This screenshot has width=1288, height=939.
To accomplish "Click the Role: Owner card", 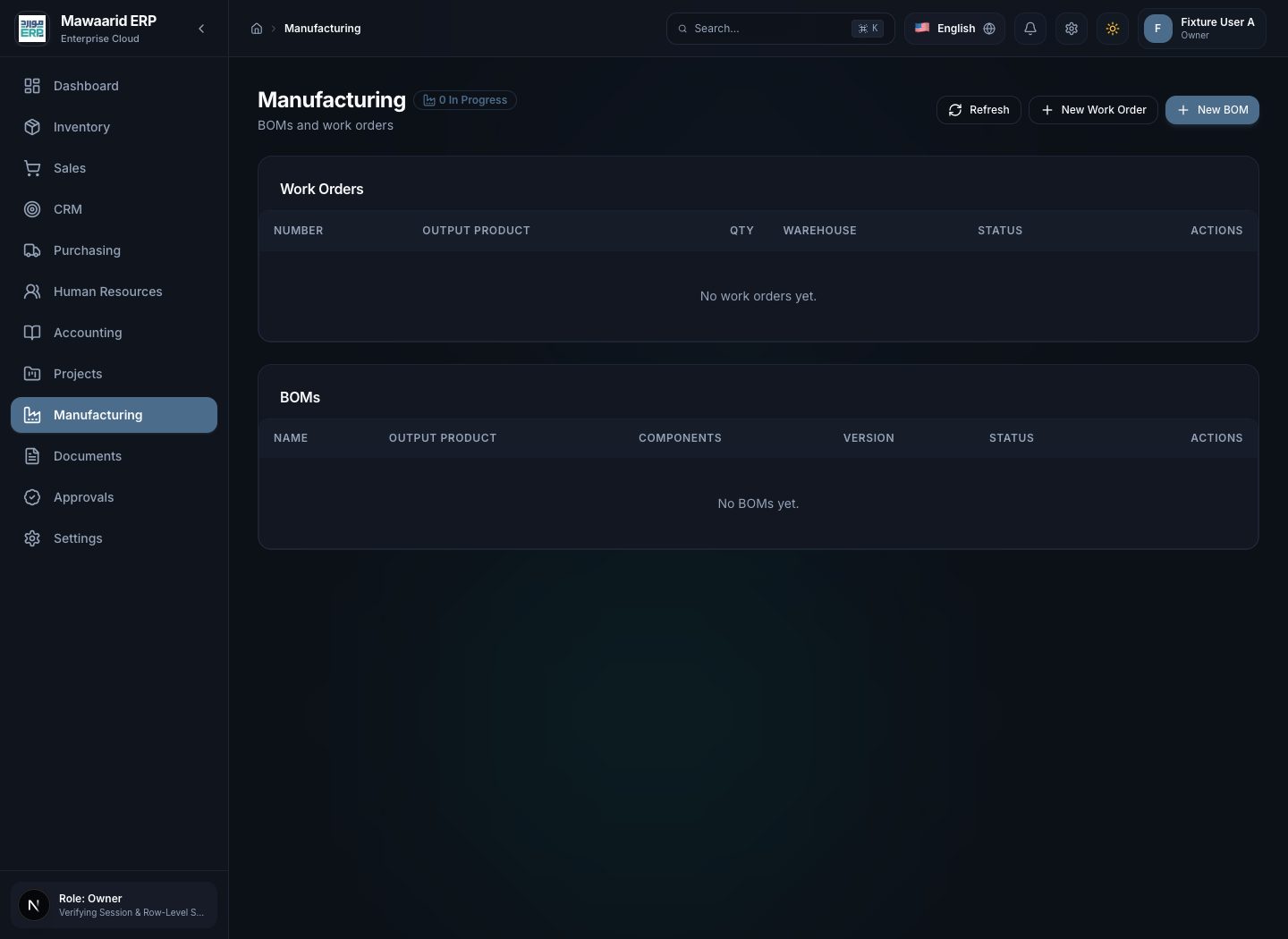I will pyautogui.click(x=114, y=905).
